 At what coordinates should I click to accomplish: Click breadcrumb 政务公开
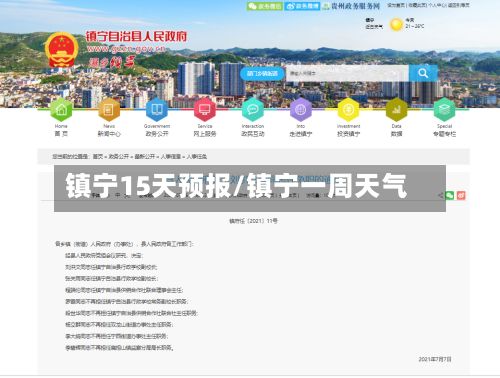click(x=118, y=156)
